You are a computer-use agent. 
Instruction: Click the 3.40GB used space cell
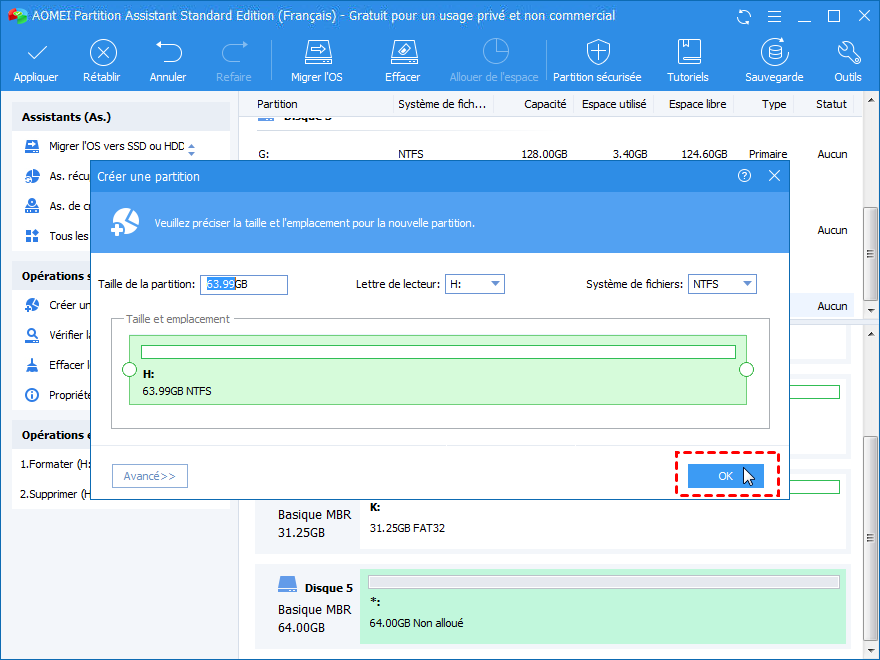tap(630, 154)
